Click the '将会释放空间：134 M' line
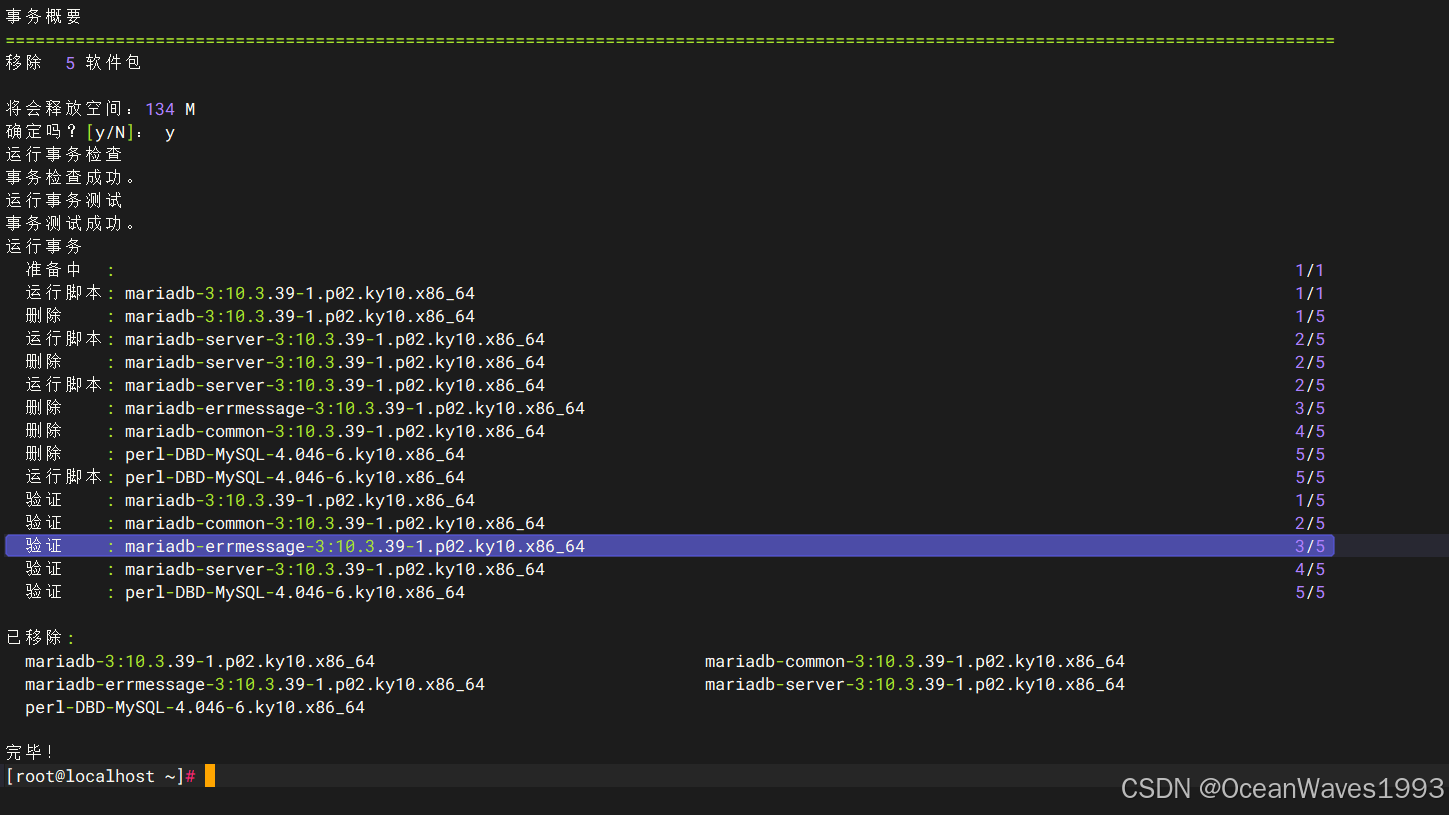Image resolution: width=1449 pixels, height=815 pixels. tap(100, 108)
